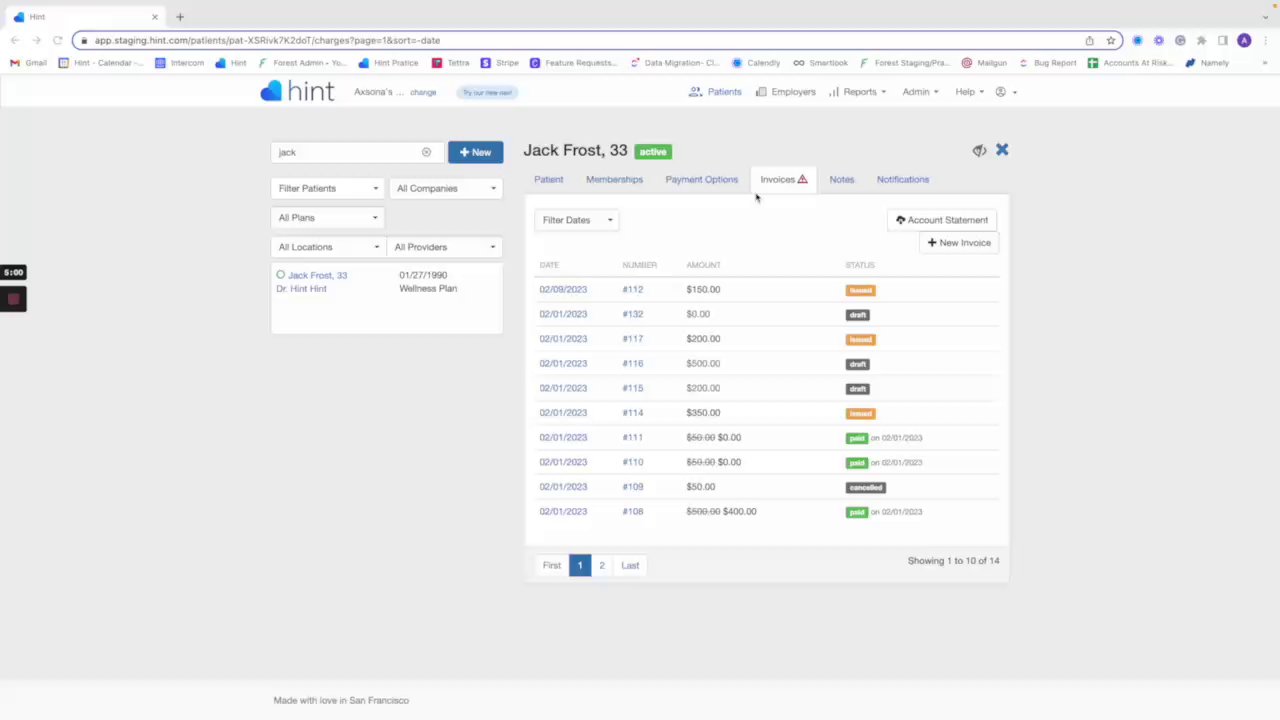
Task: Open Tettra bookmark
Action: click(451, 63)
